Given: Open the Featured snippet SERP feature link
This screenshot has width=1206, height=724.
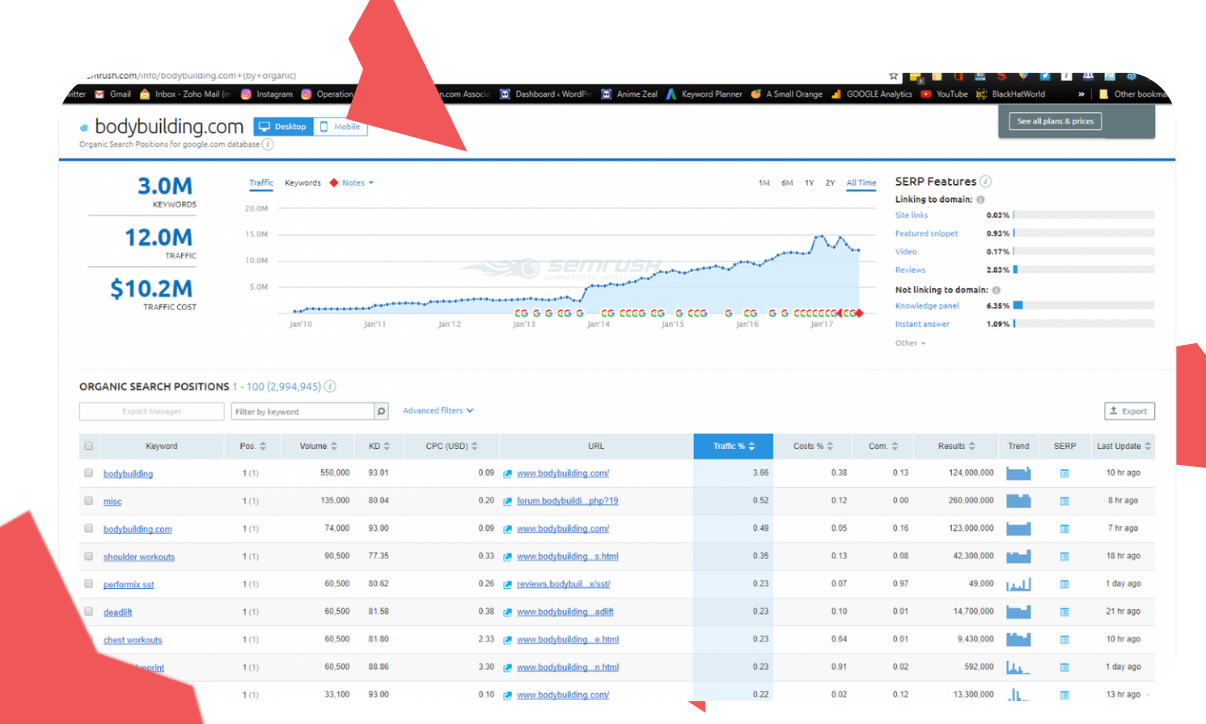Looking at the screenshot, I should tap(926, 233).
